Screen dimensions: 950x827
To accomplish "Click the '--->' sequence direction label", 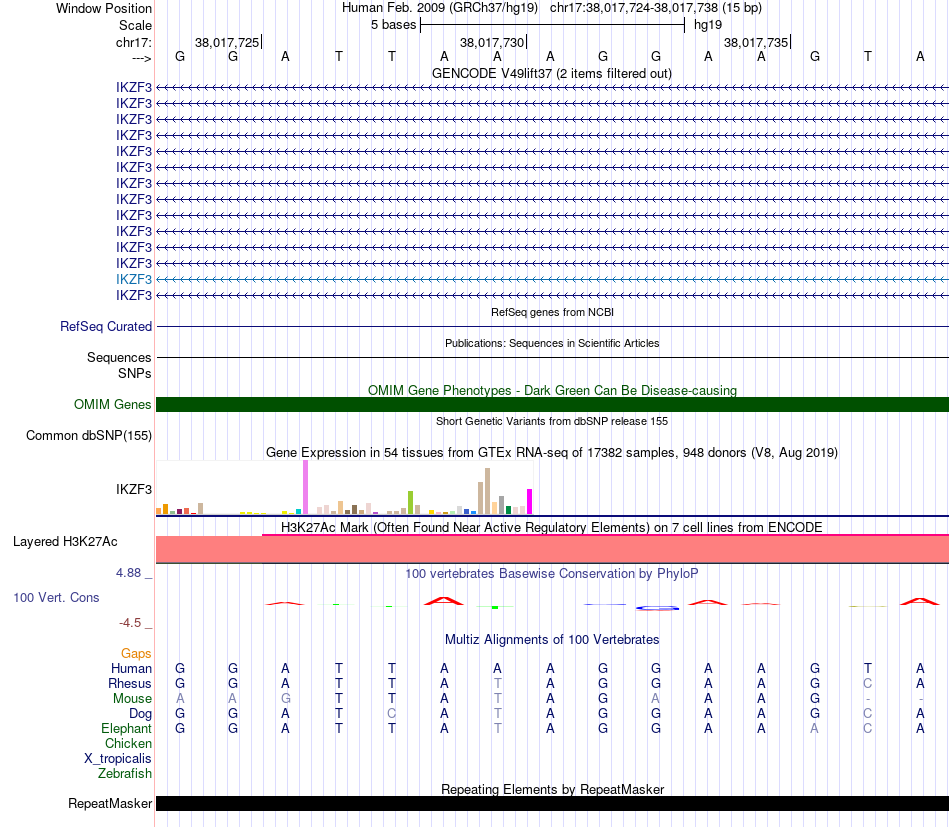I will tap(141, 58).
